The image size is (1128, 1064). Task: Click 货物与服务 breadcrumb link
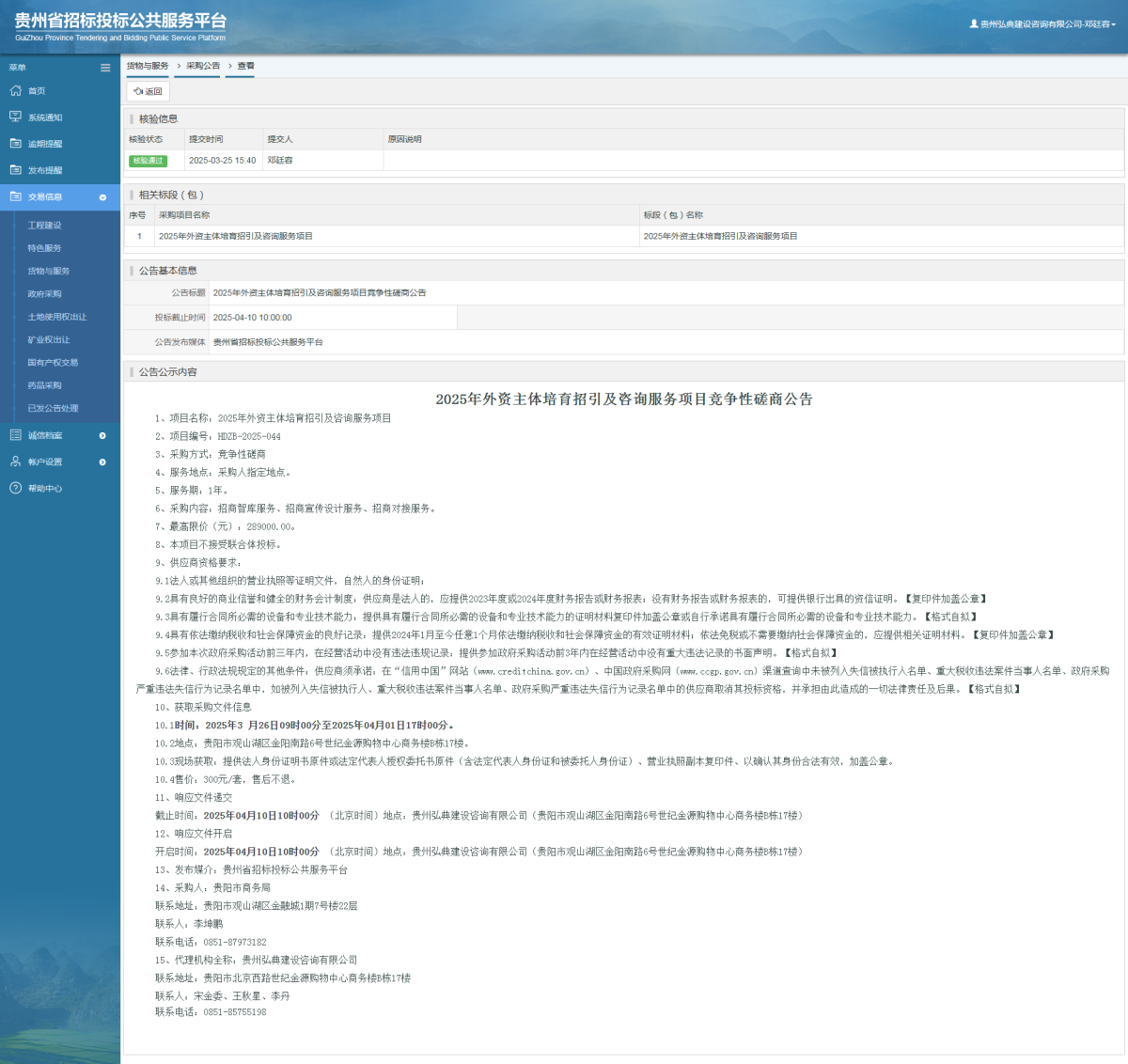coord(148,66)
